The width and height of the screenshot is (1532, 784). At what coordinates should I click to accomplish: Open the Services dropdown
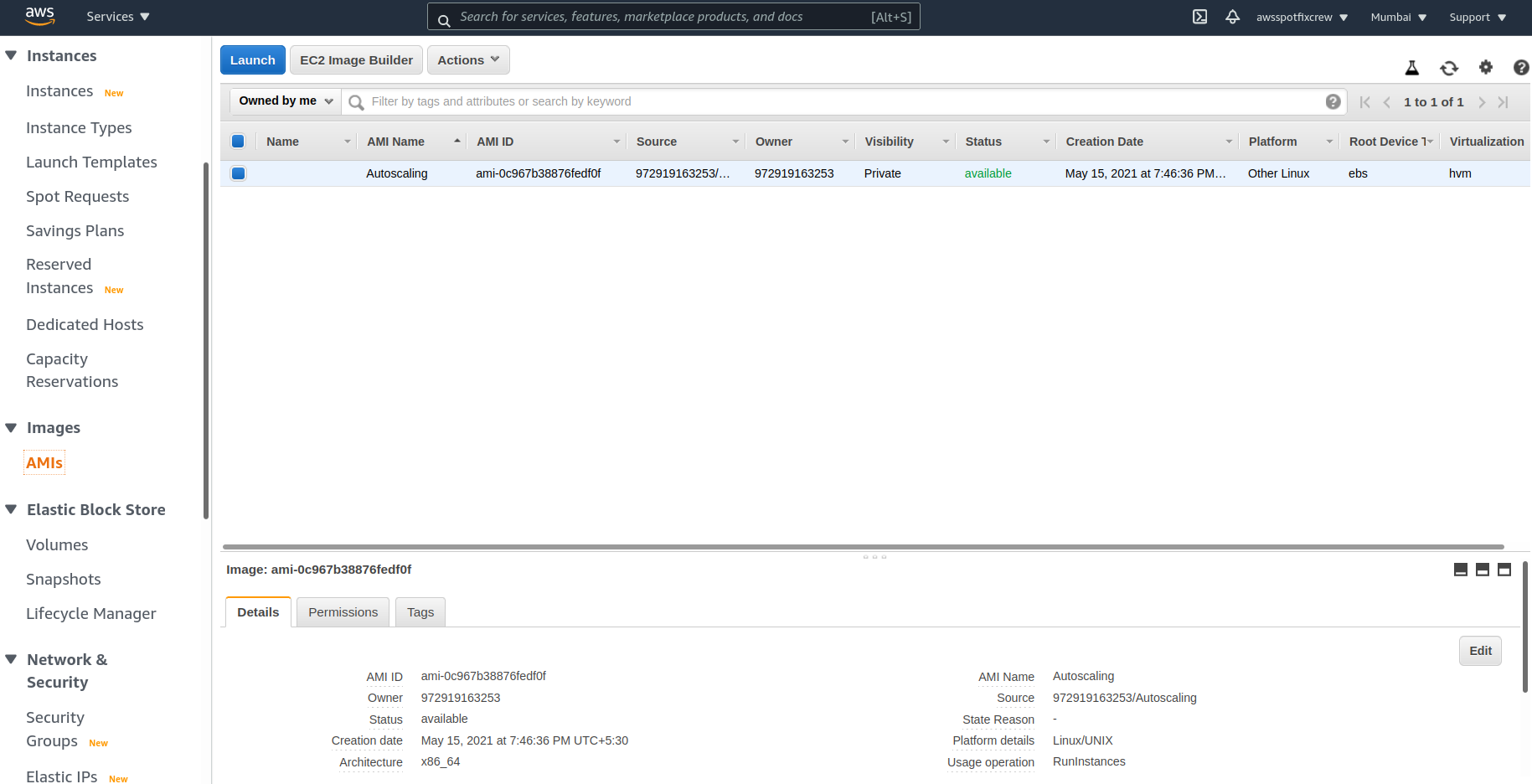coord(118,17)
